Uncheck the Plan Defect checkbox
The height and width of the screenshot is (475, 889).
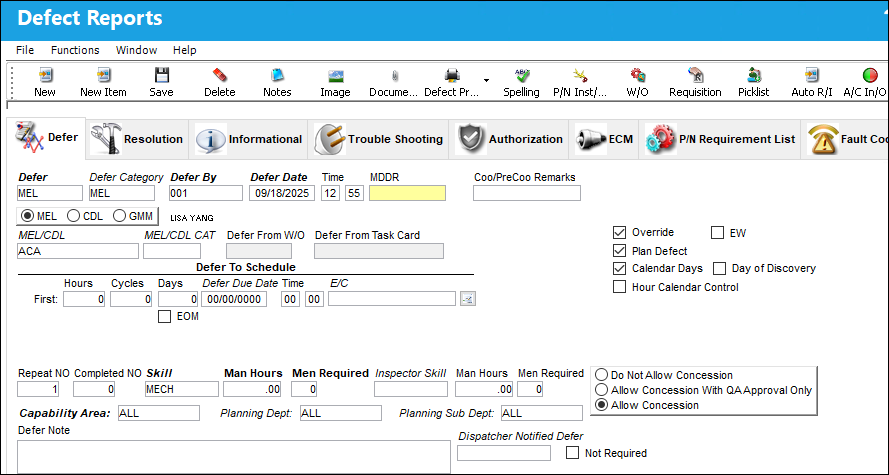[619, 251]
